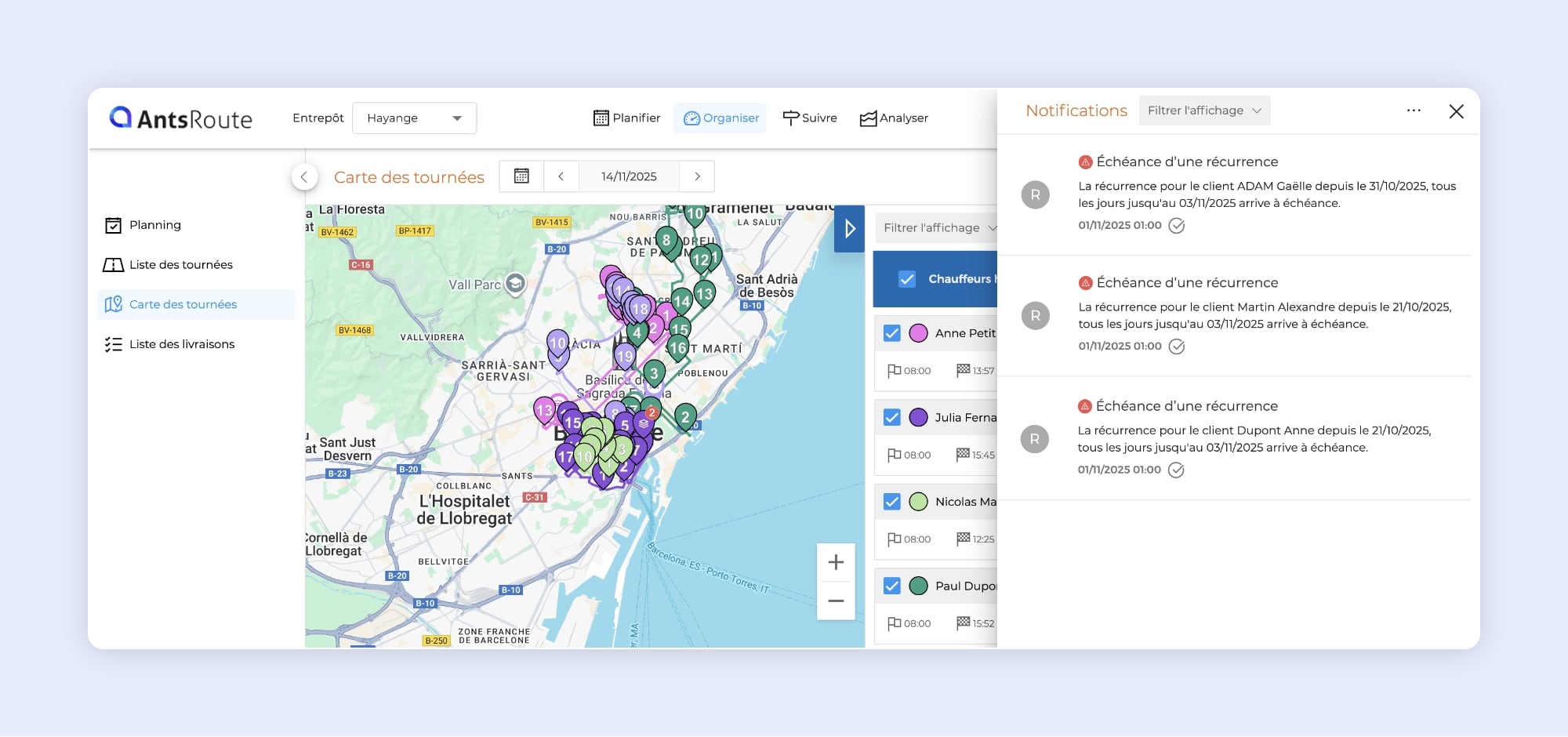Open the calendar date picker icon
1568x737 pixels.
point(521,176)
